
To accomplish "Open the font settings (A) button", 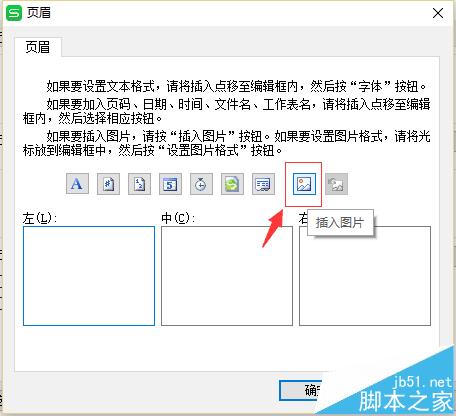I will click(x=77, y=184).
